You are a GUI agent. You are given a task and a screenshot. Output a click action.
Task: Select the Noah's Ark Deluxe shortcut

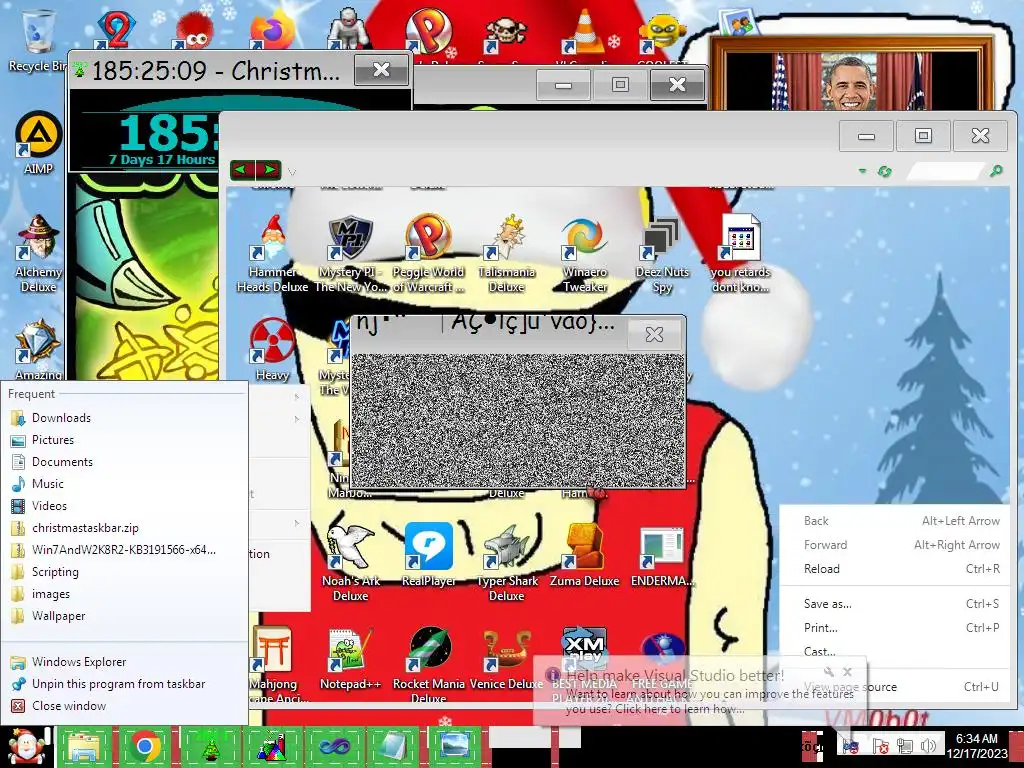pyautogui.click(x=350, y=562)
